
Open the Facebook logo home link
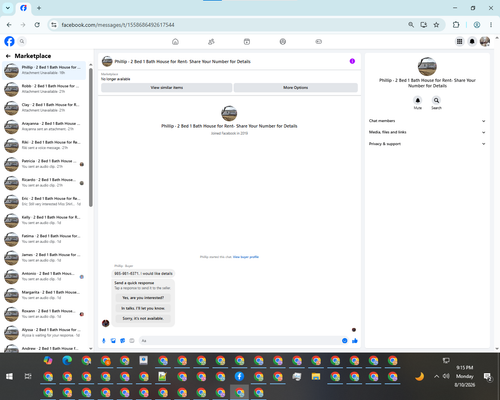pyautogui.click(x=9, y=41)
